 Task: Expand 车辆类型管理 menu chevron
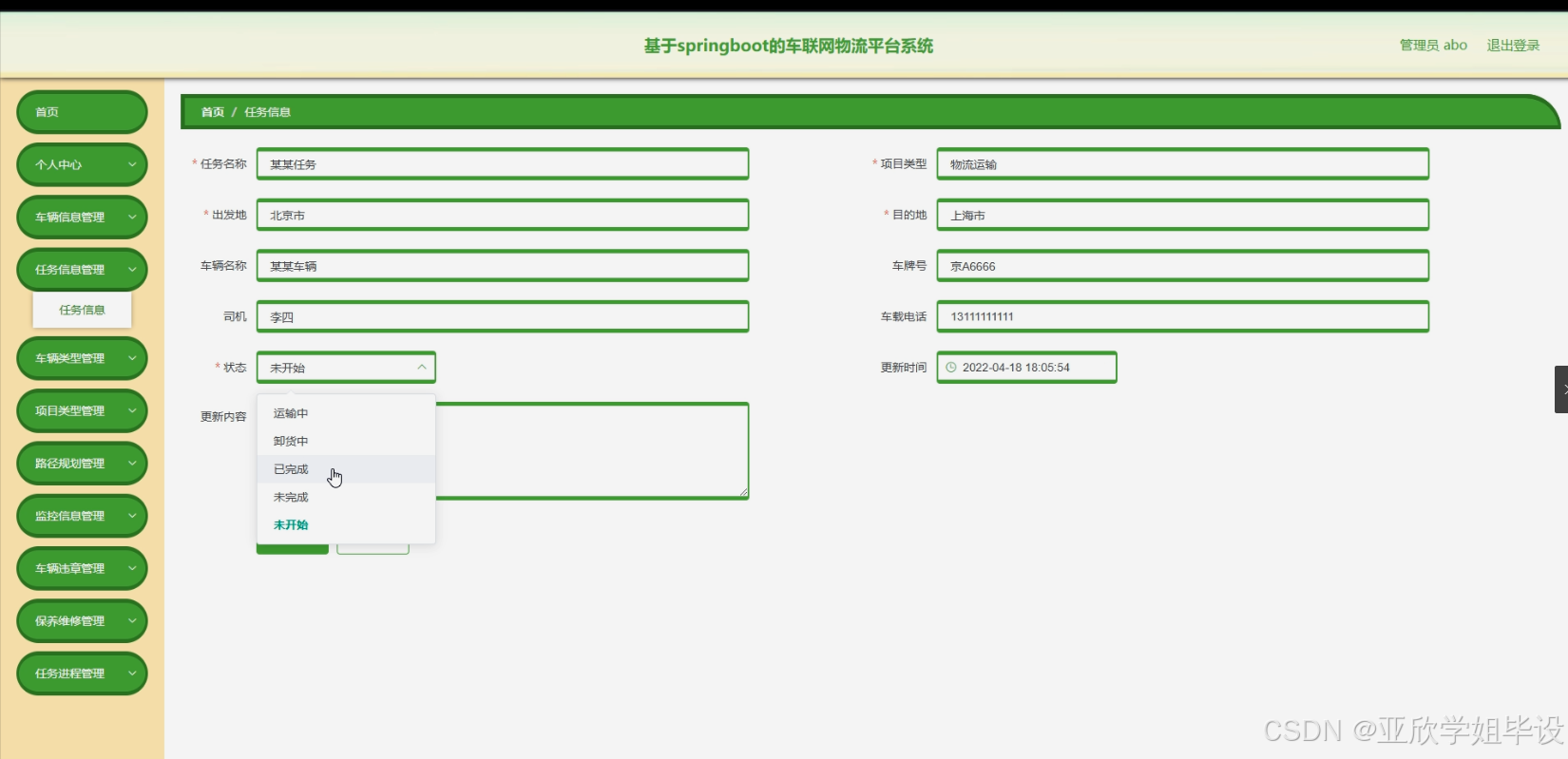(132, 358)
